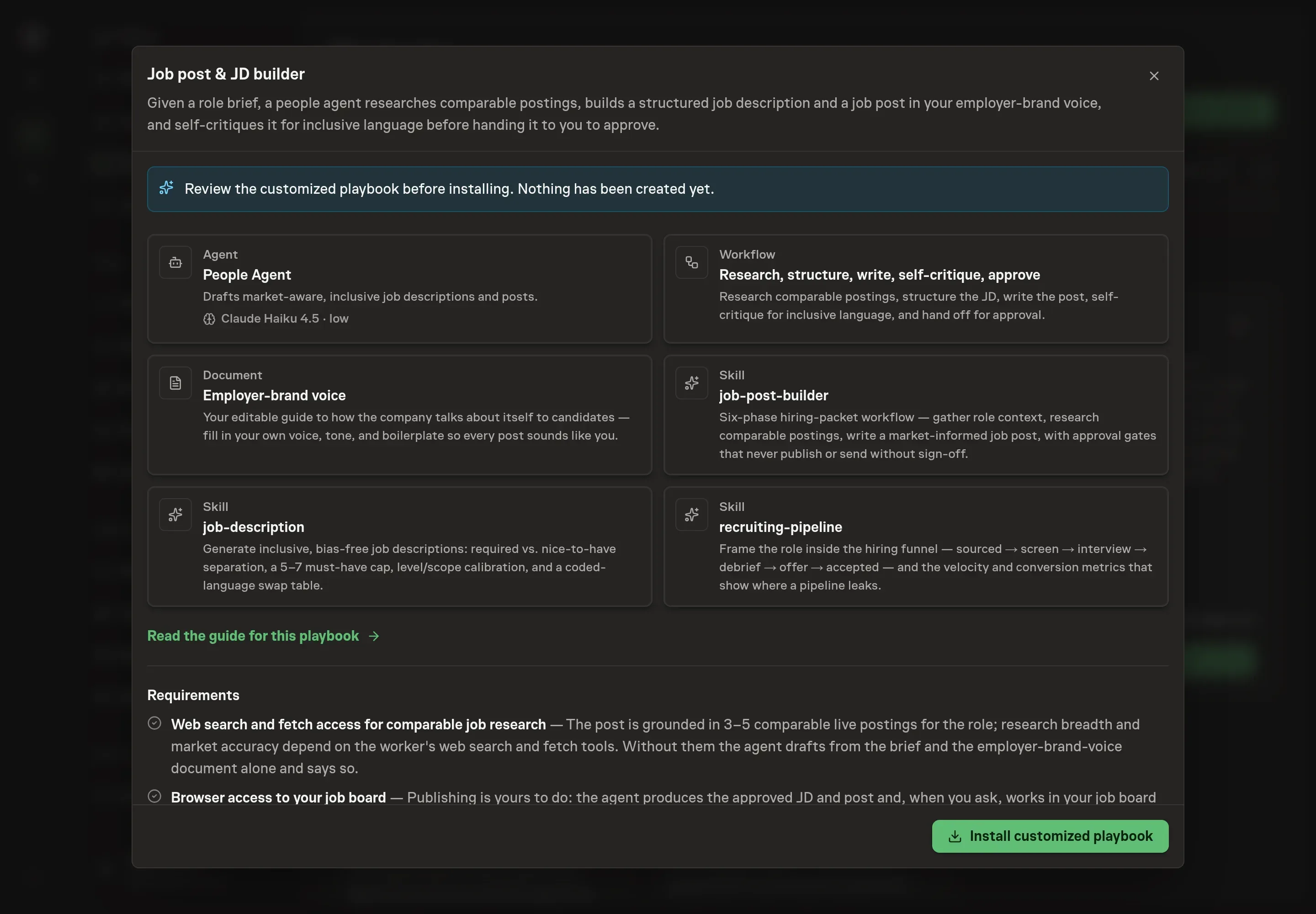Click the Document category label

click(232, 375)
